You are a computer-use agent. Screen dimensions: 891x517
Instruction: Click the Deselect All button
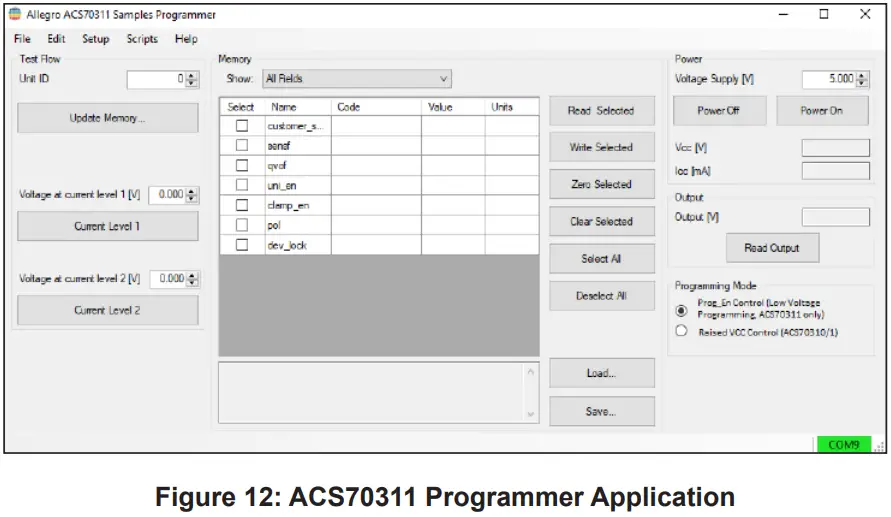(602, 296)
